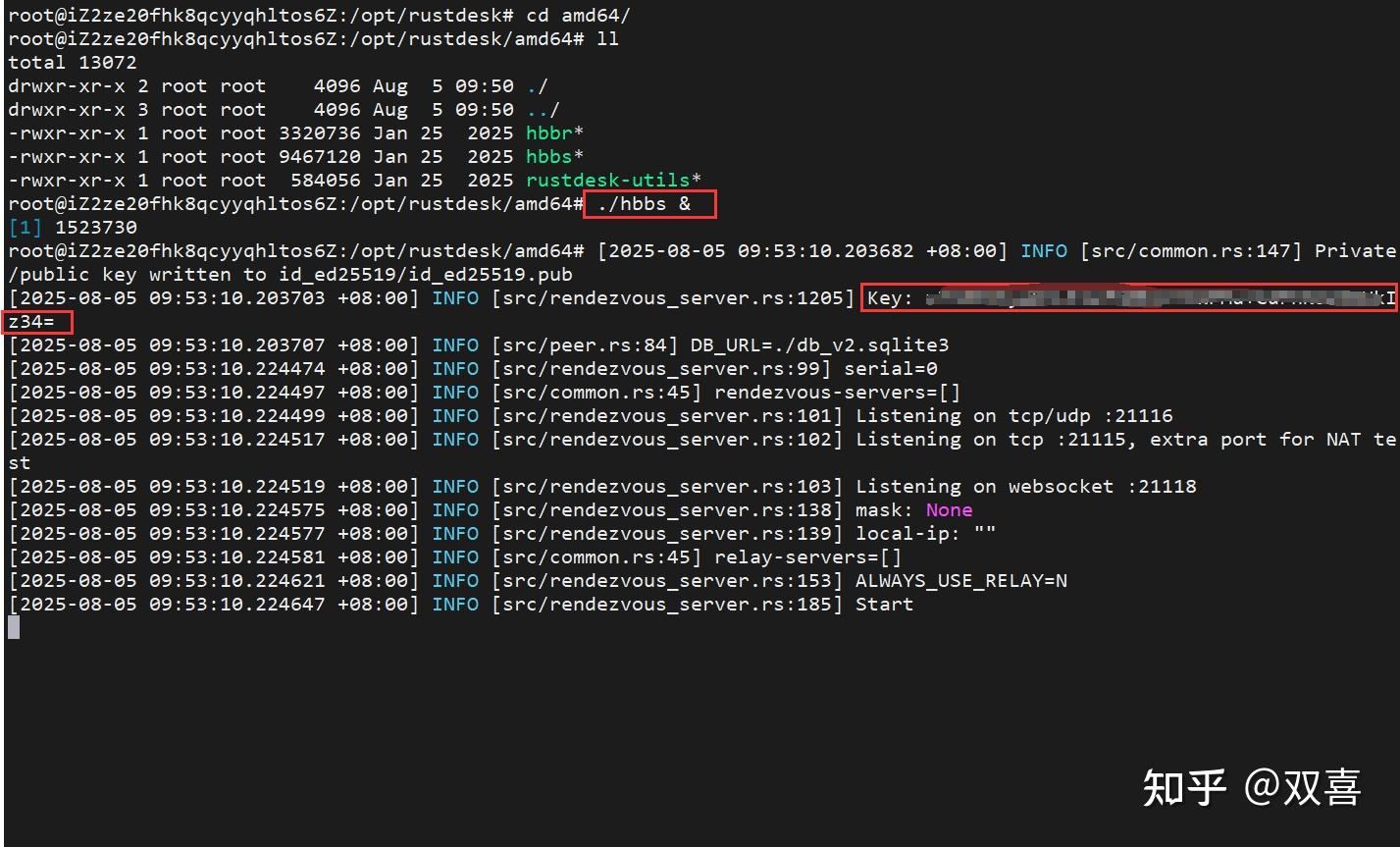Select the file size '584056'
1400x847 pixels.
(x=326, y=181)
